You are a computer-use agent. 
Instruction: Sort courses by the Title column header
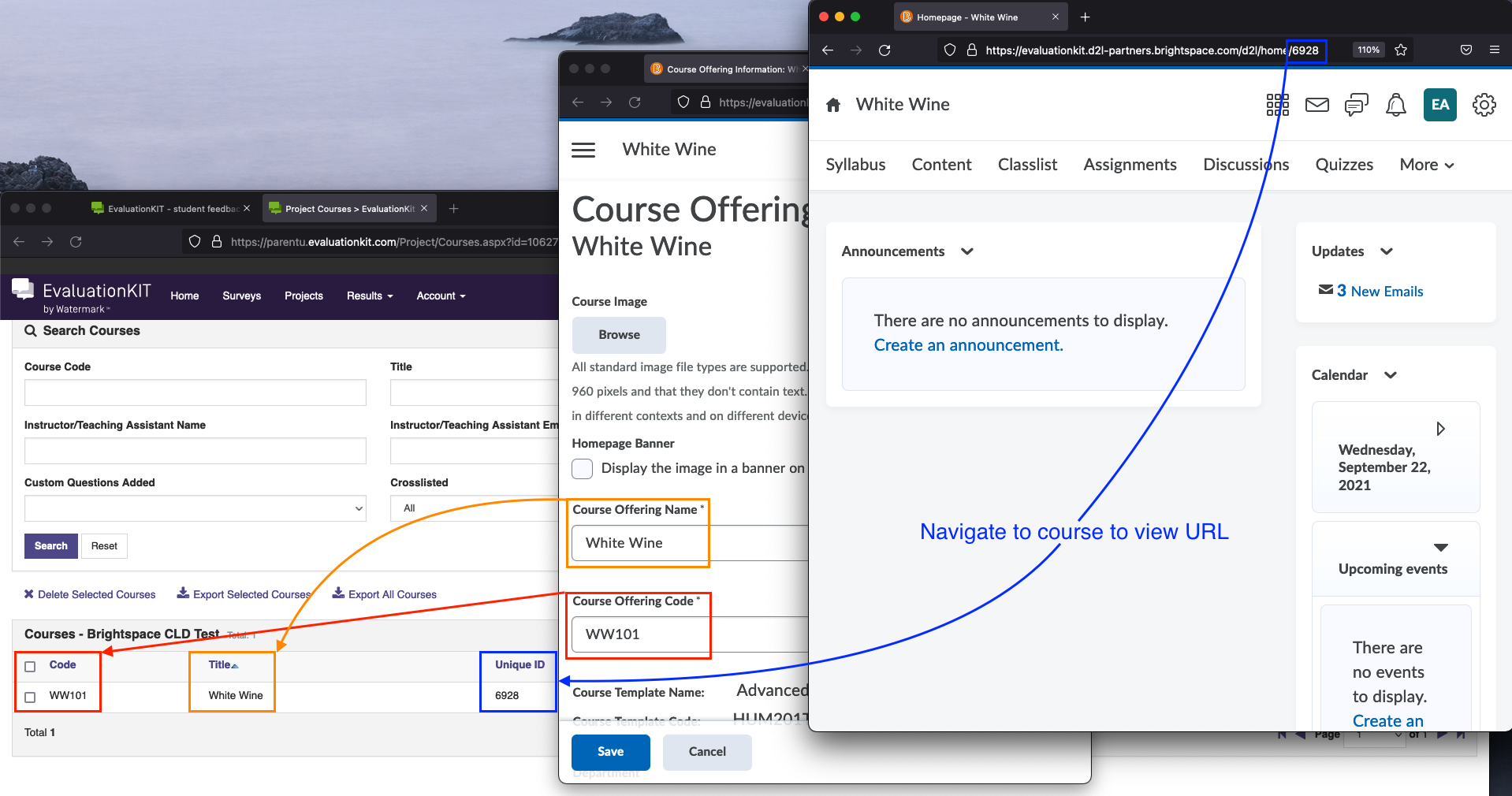coord(223,665)
